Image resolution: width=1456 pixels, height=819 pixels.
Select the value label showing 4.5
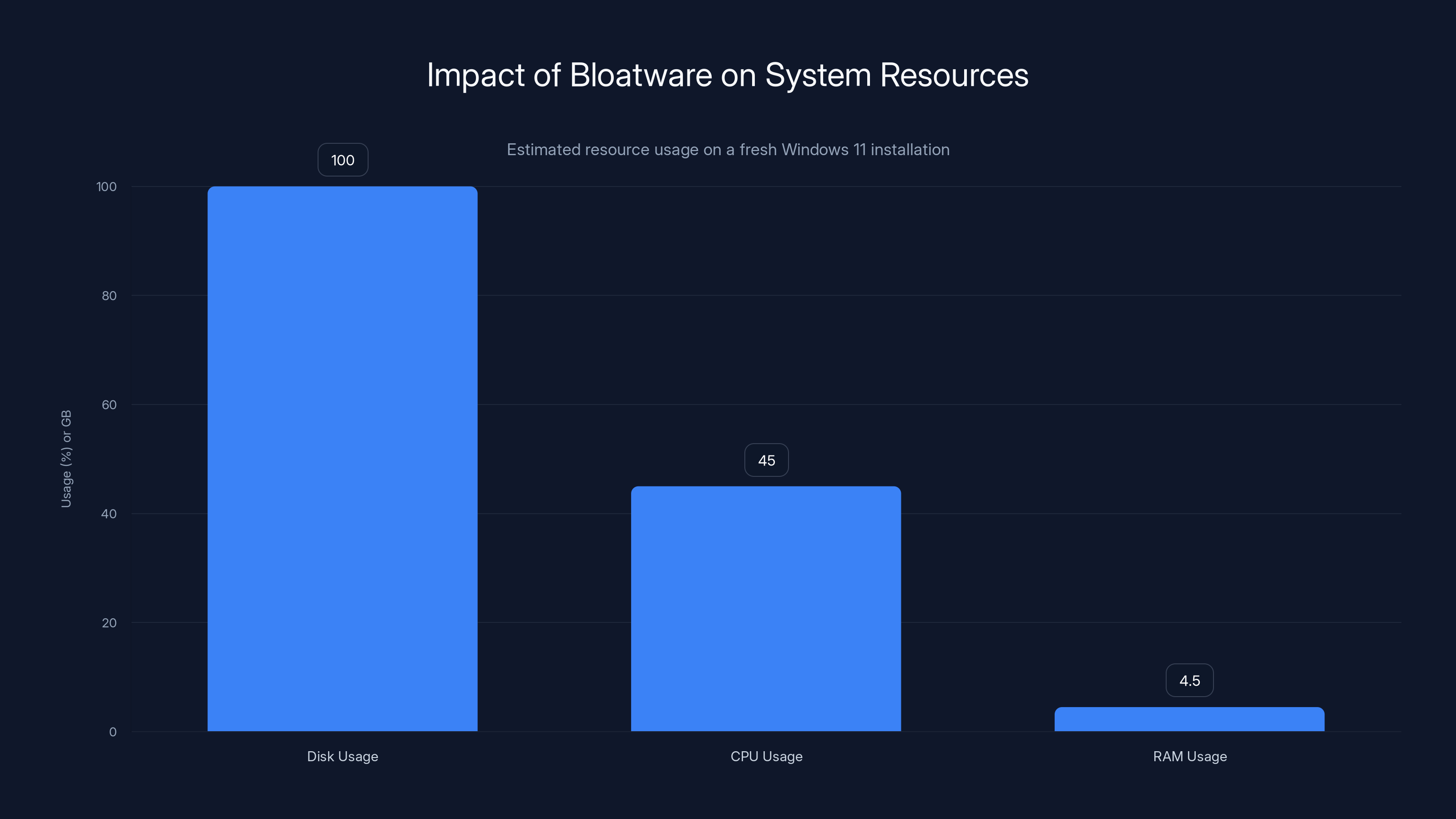click(x=1189, y=680)
